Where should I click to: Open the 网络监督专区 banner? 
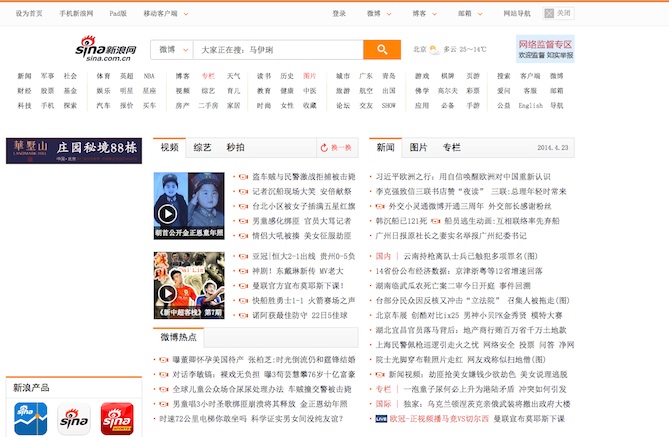tap(545, 49)
